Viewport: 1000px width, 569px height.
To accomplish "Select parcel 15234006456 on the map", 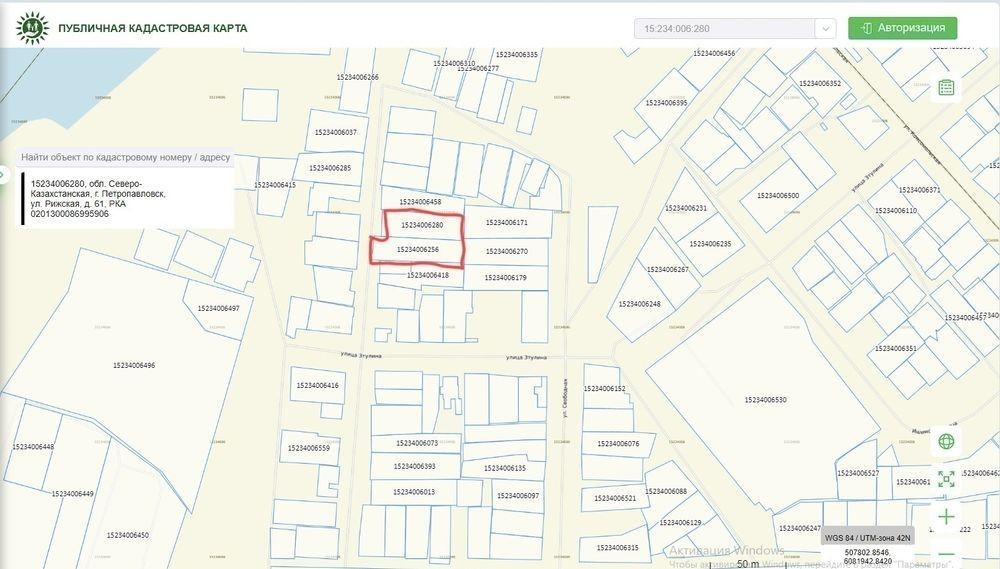I will click(714, 54).
